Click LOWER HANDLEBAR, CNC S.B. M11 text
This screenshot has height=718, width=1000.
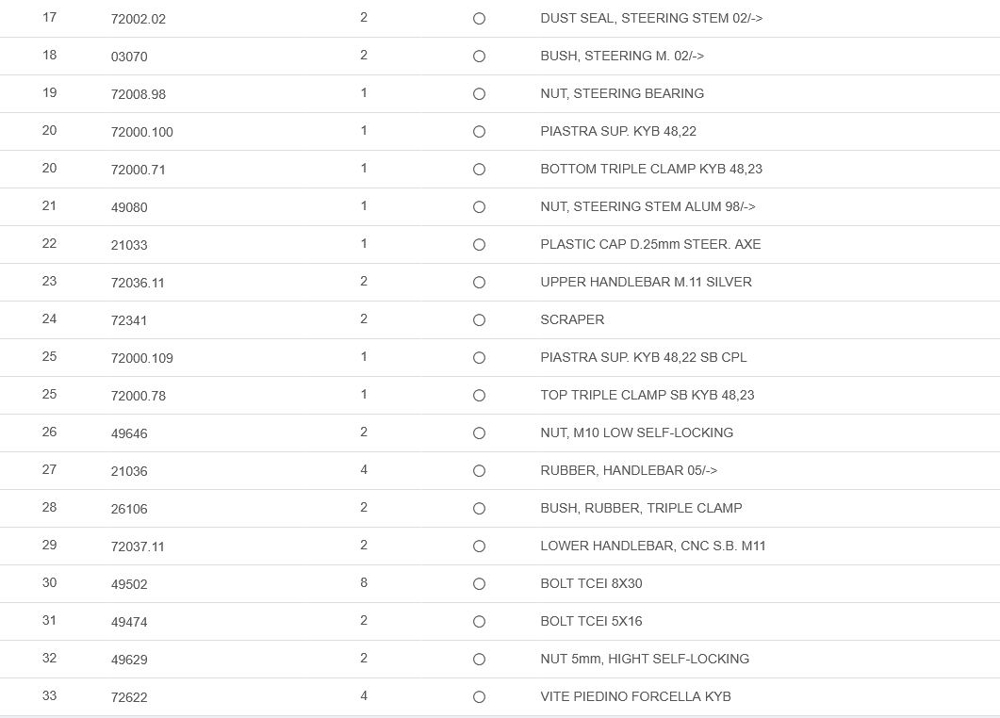click(x=652, y=546)
